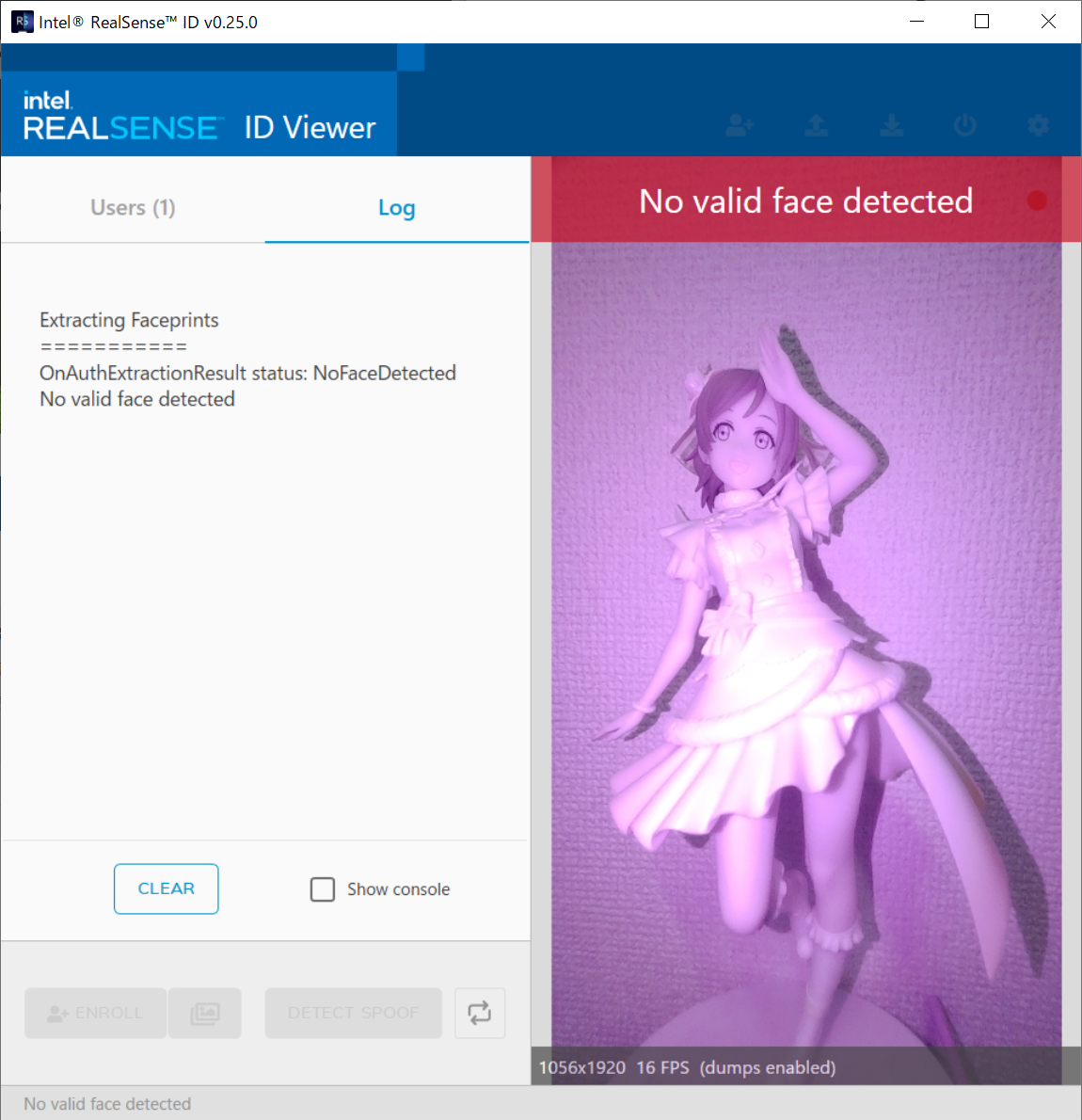The height and width of the screenshot is (1120, 1082).
Task: Click the power icon in header
Action: click(x=965, y=126)
